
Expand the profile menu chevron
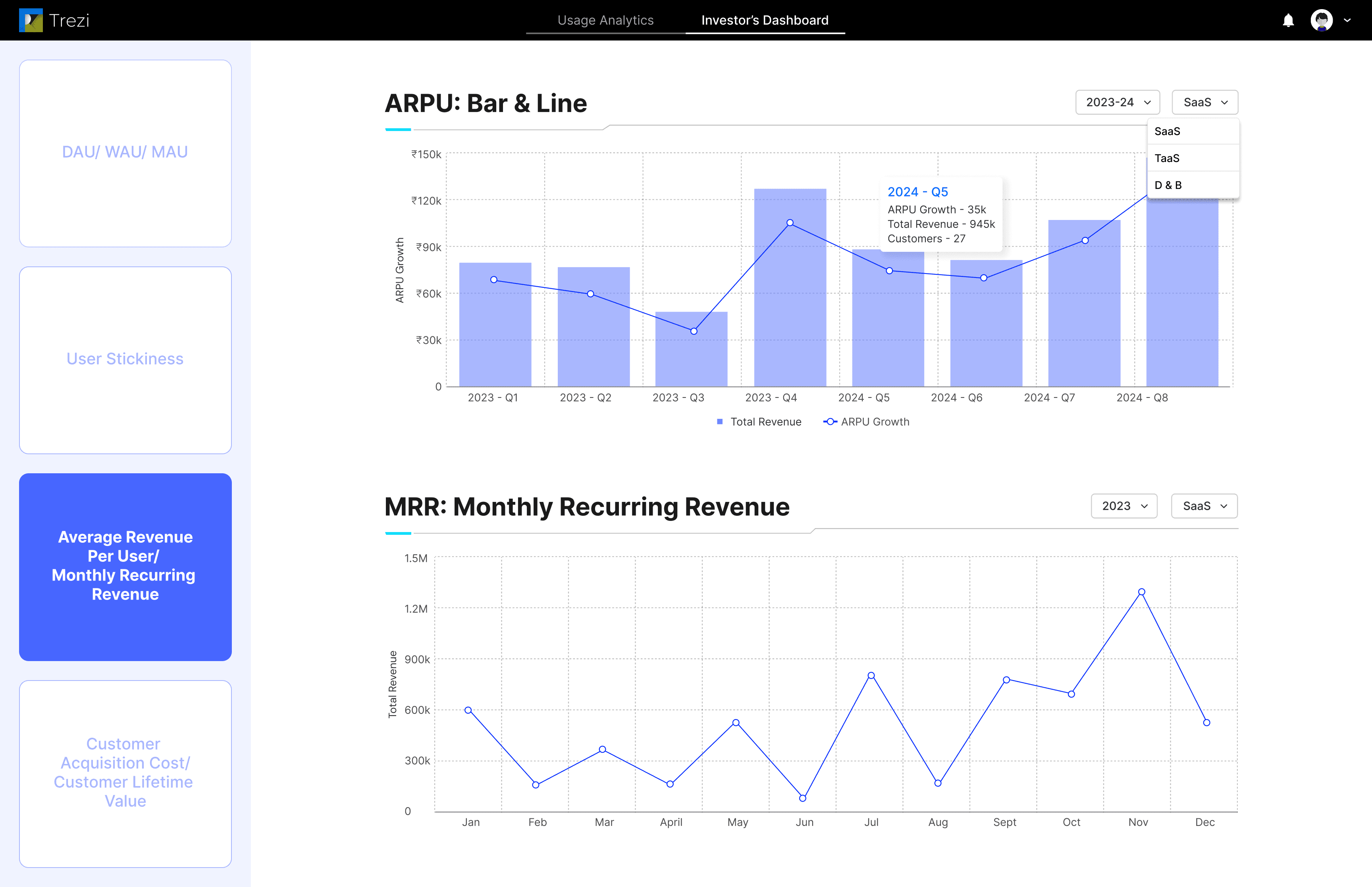coord(1347,20)
